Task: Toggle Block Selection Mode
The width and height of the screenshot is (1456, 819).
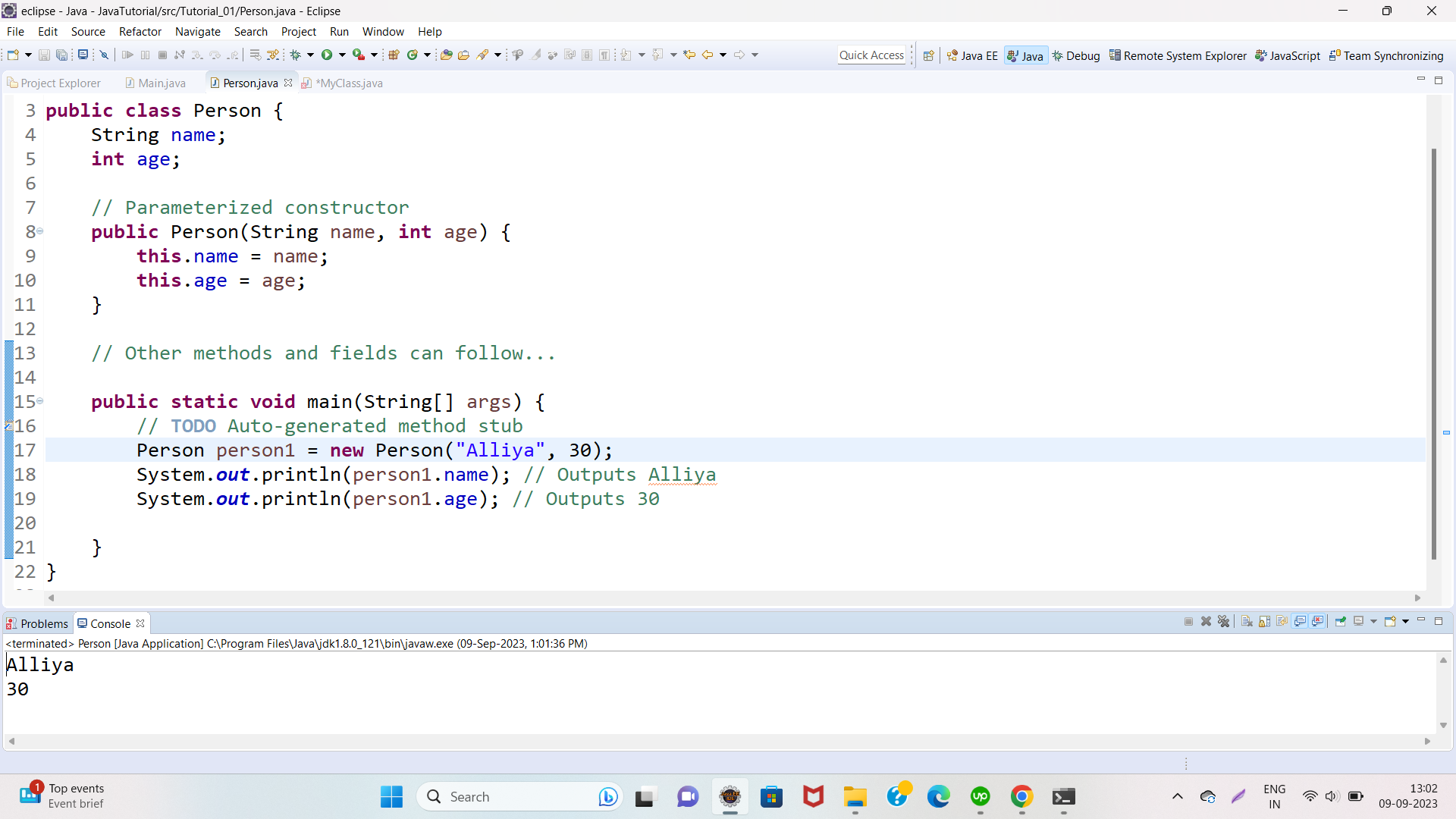Action: click(x=586, y=55)
